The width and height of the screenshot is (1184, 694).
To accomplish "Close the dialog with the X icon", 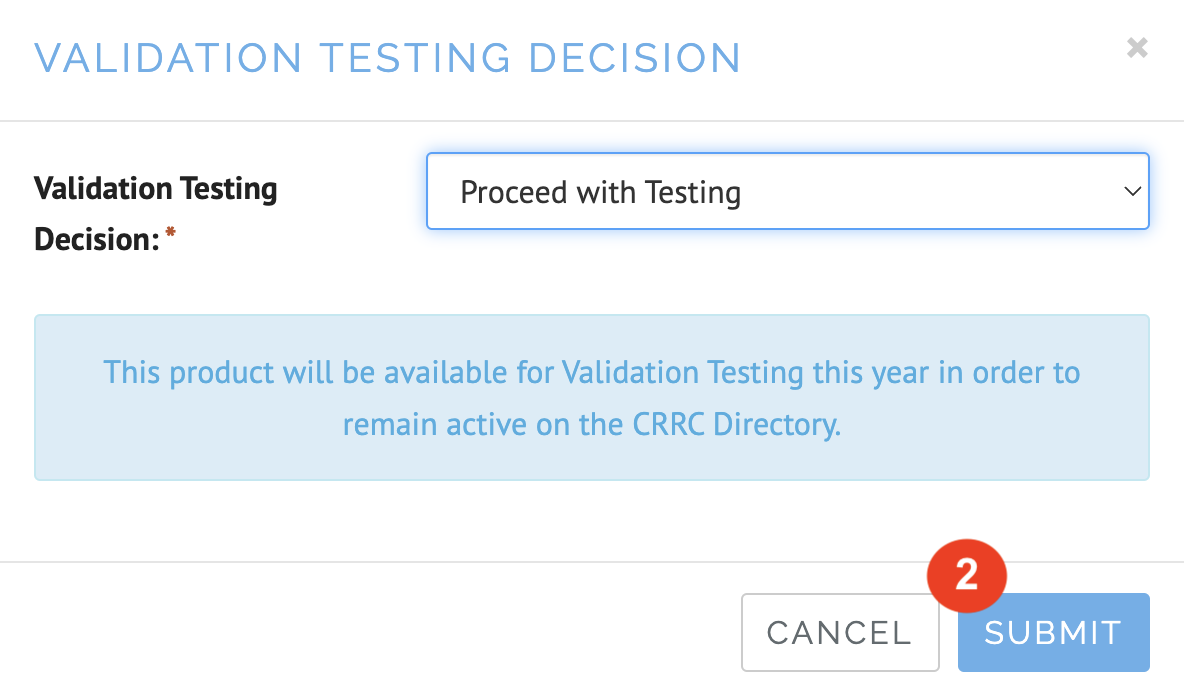I will pyautogui.click(x=1136, y=48).
